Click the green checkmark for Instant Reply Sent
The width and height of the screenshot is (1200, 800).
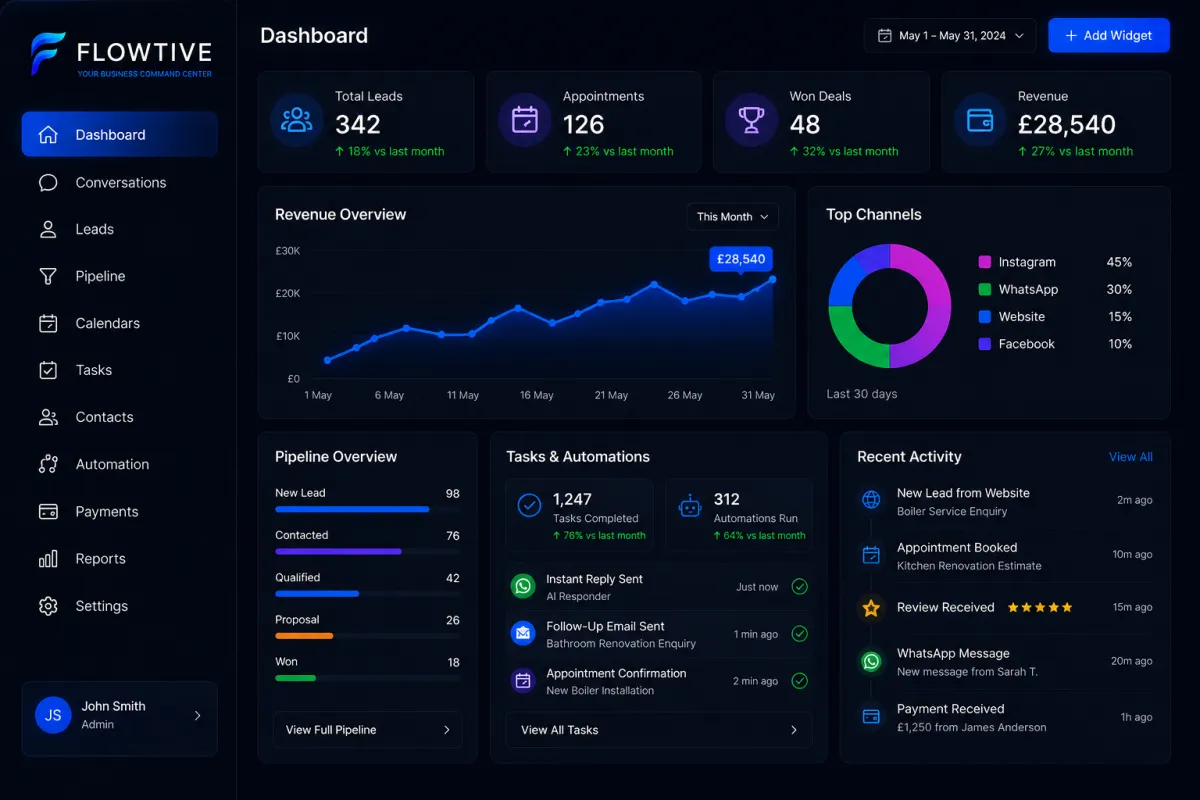click(x=799, y=587)
